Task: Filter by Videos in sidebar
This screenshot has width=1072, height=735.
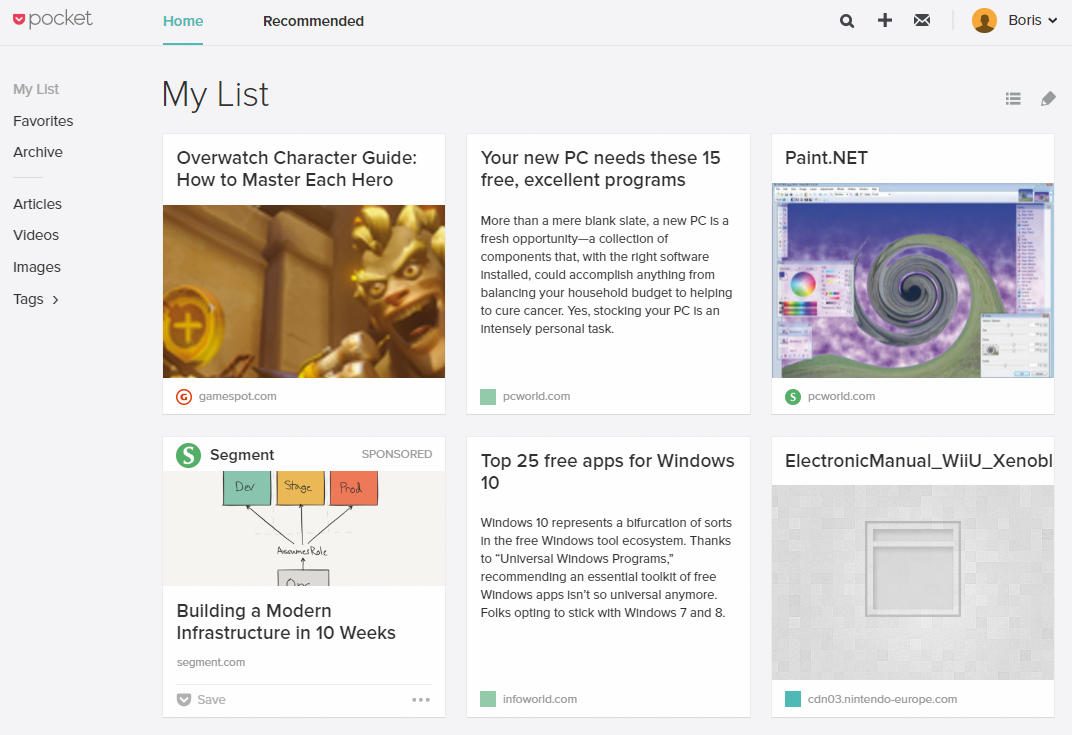Action: tap(36, 235)
